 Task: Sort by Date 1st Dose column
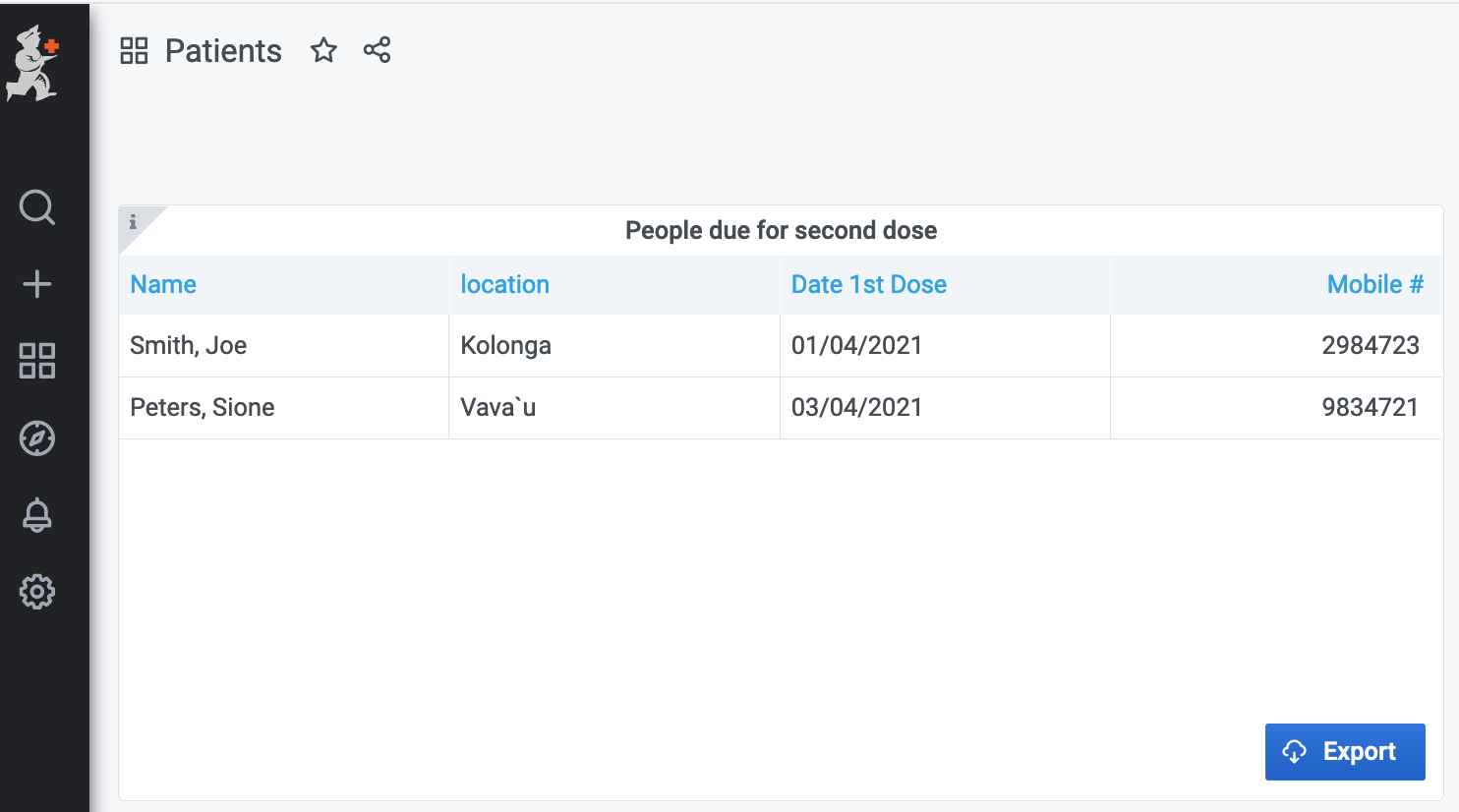pyautogui.click(x=868, y=285)
